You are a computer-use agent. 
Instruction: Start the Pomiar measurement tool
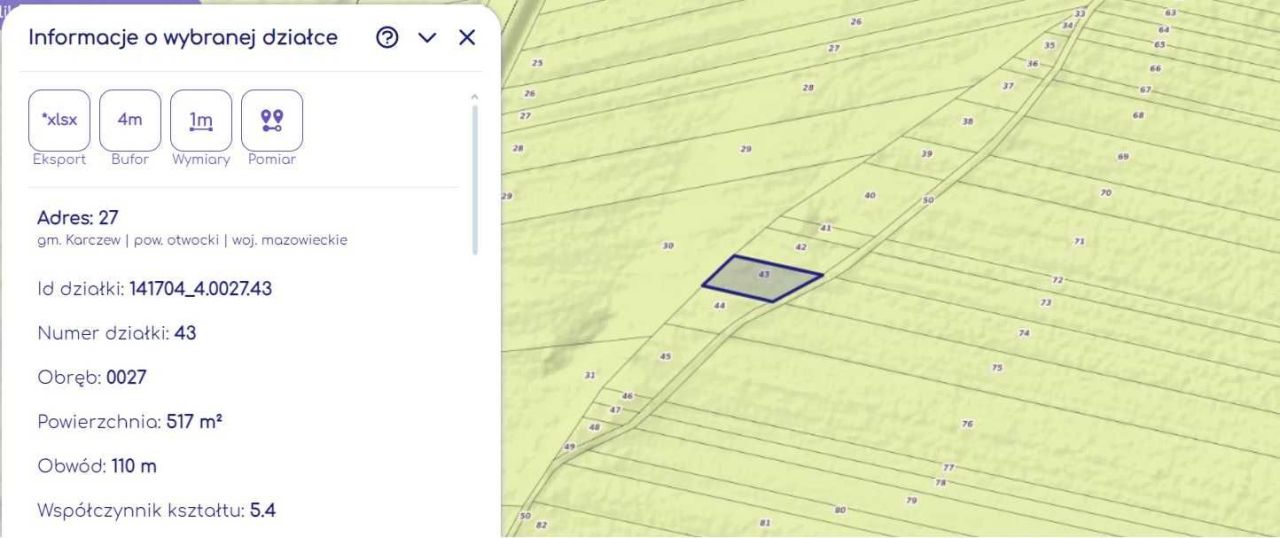(x=272, y=120)
